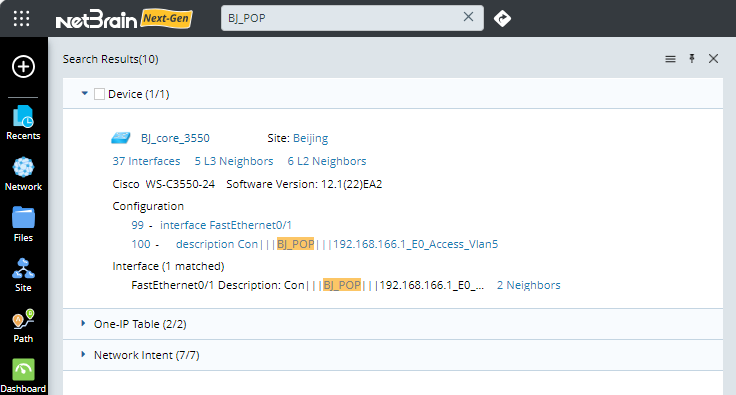Image resolution: width=736 pixels, height=395 pixels.
Task: Clear the BJ_POP search text
Action: (468, 17)
